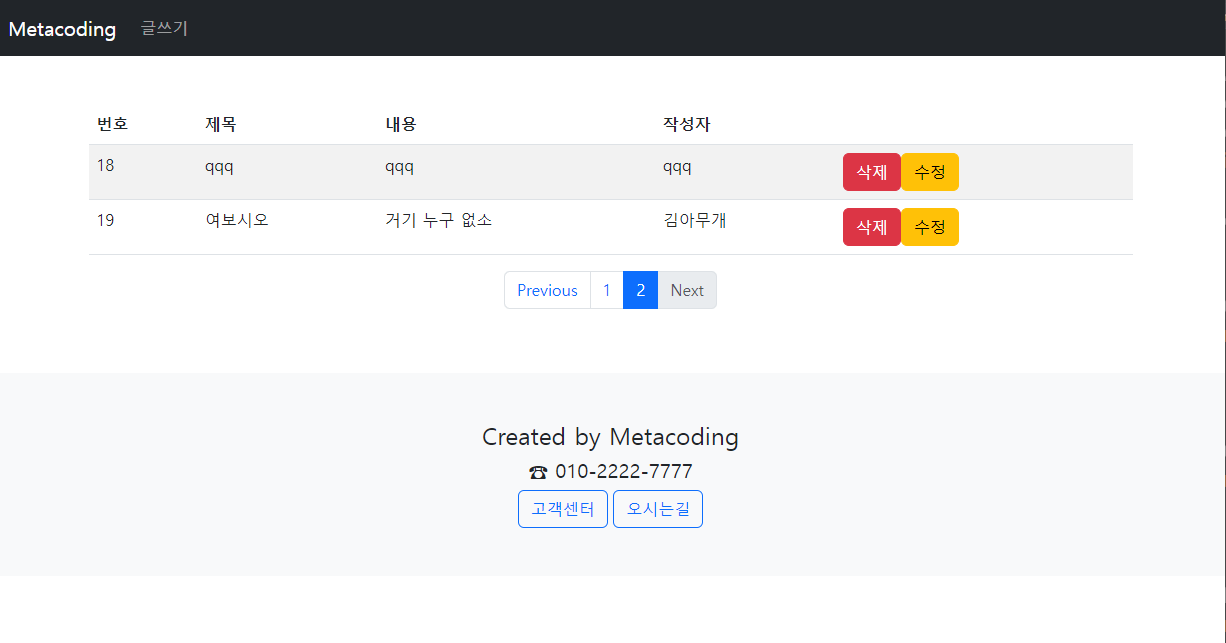The width and height of the screenshot is (1226, 643).
Task: Open the 오시는길 button in footer
Action: click(x=658, y=509)
